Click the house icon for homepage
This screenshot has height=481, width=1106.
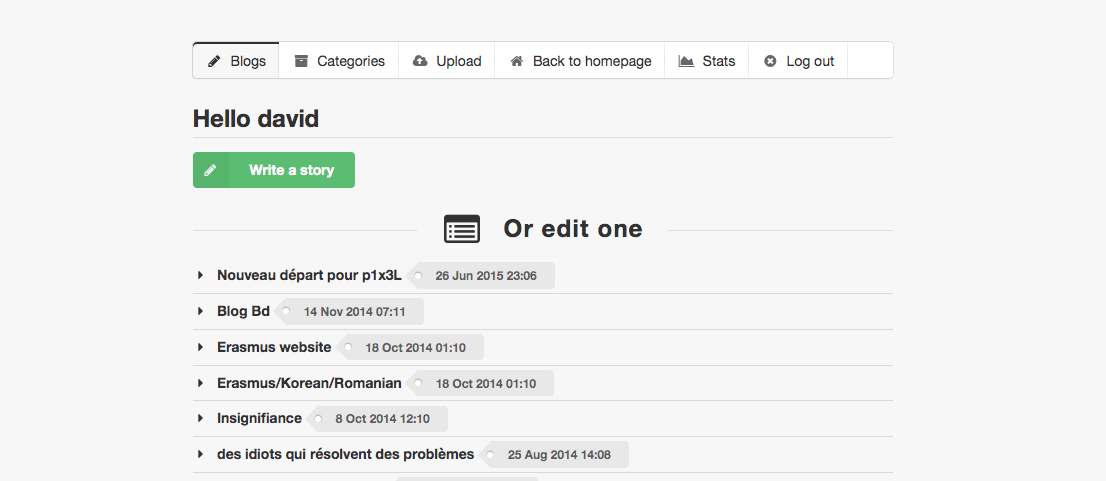(517, 61)
